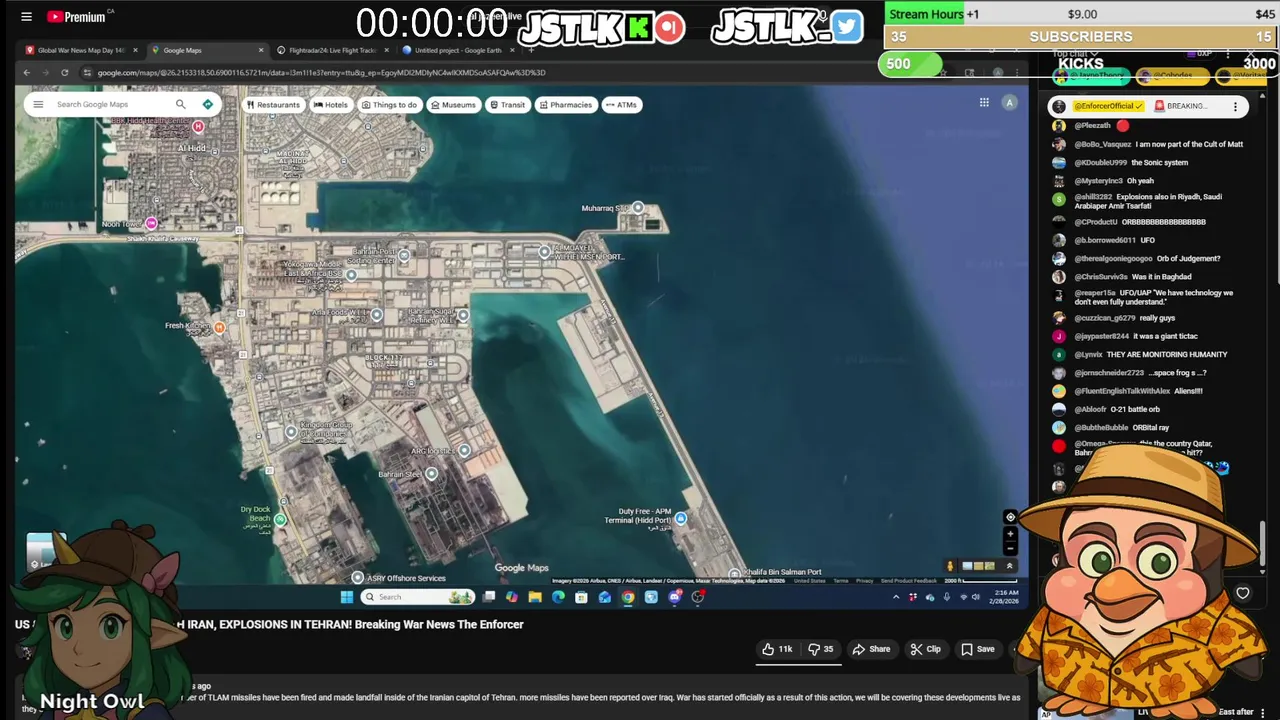The width and height of the screenshot is (1280, 720).
Task: Select the ASRY Offshore Services marker
Action: 358,578
